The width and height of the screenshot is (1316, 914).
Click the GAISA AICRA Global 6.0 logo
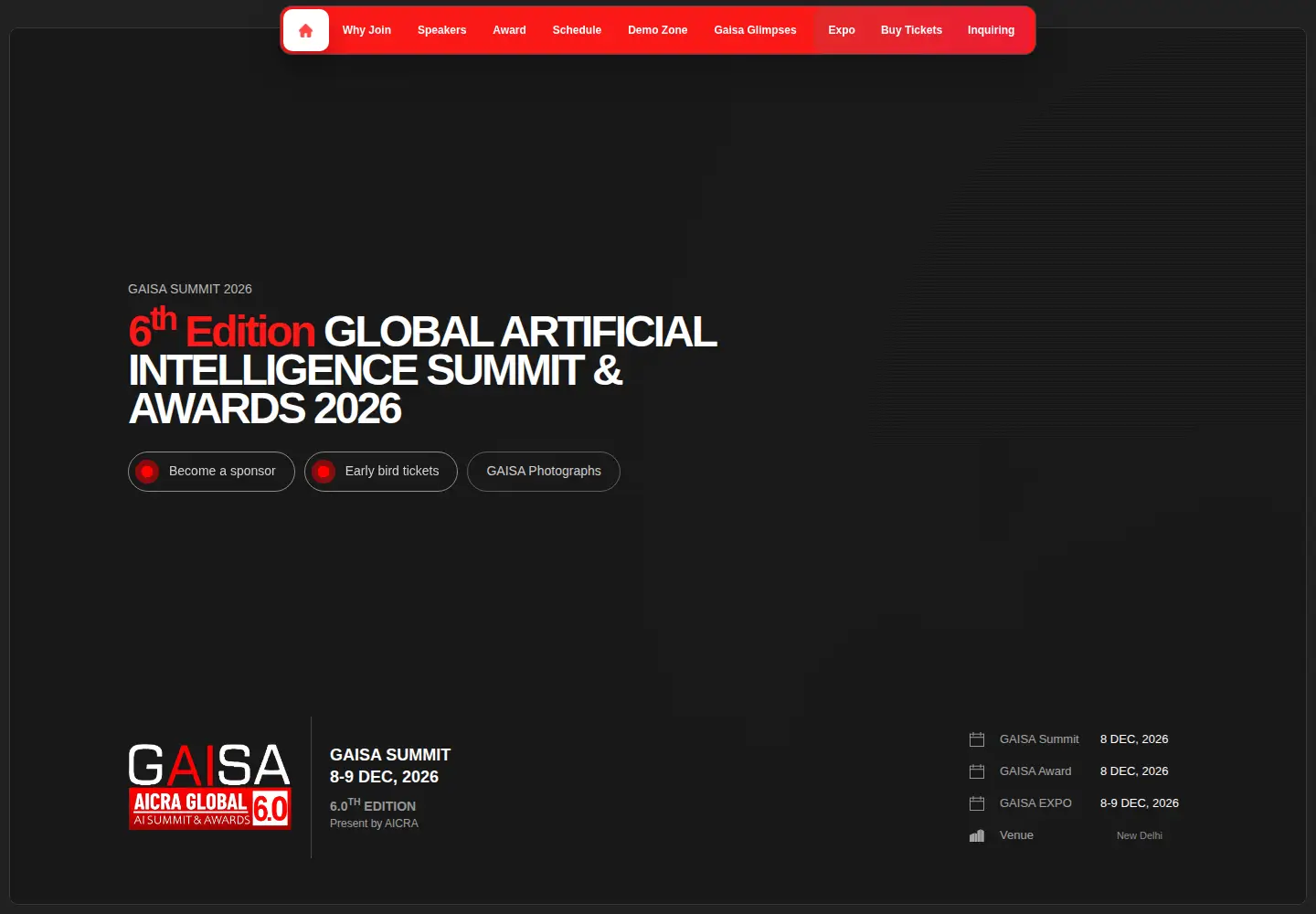click(209, 786)
